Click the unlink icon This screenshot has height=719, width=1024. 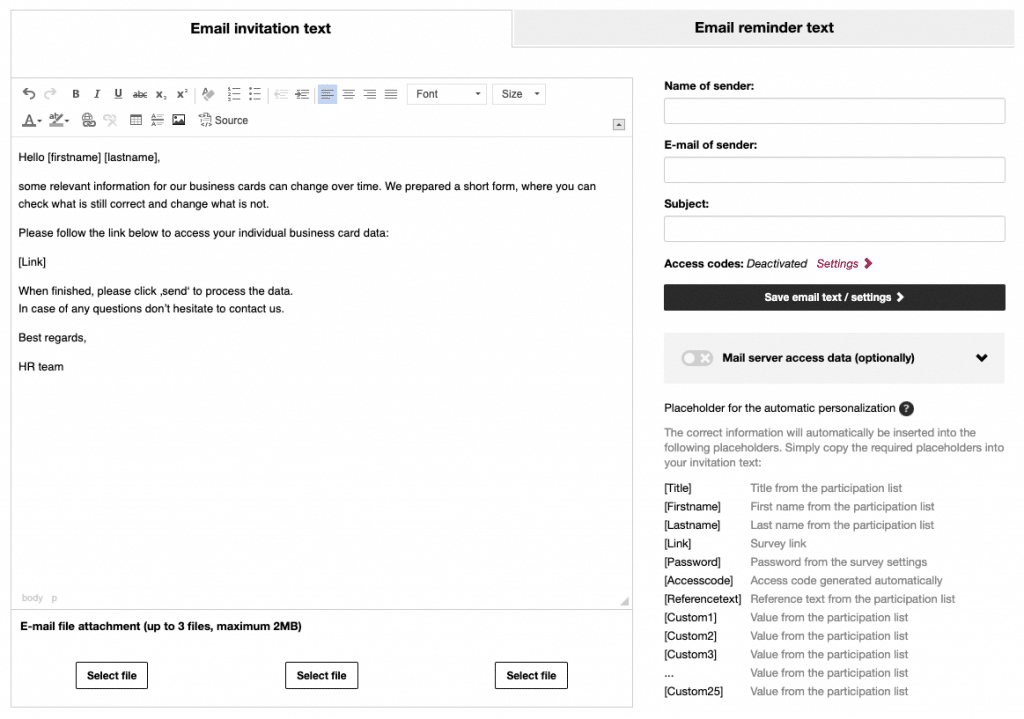tap(110, 120)
